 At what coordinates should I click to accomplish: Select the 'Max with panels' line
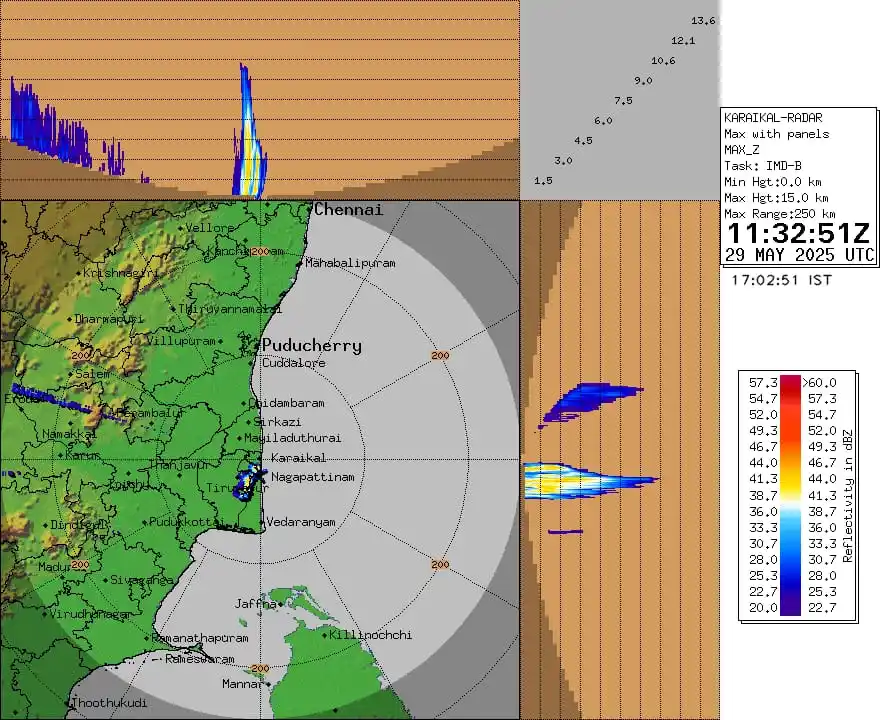[x=776, y=134]
